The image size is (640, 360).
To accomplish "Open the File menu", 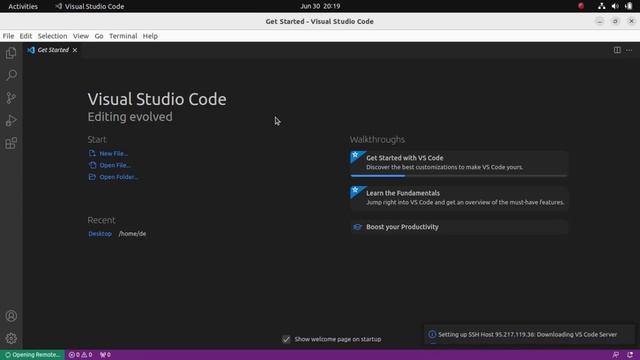I will 8,36.
